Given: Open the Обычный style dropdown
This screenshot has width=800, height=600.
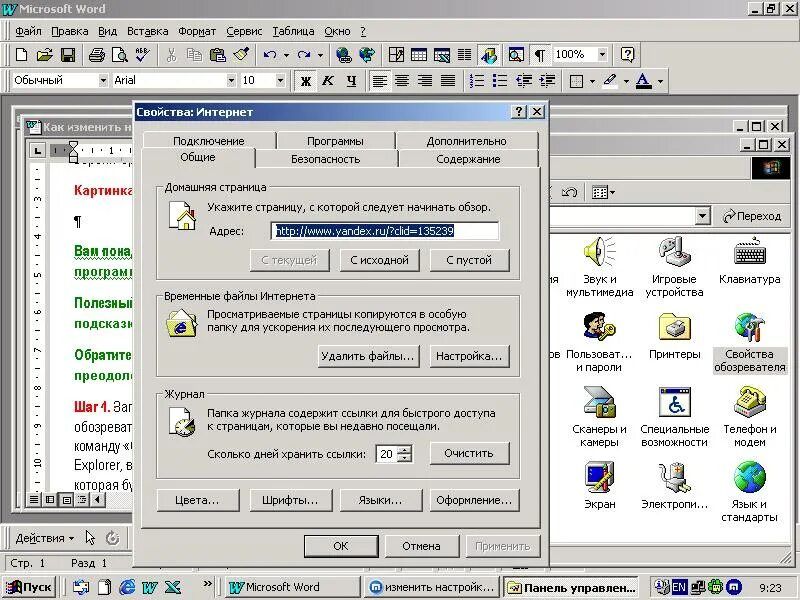Looking at the screenshot, I should point(103,81).
